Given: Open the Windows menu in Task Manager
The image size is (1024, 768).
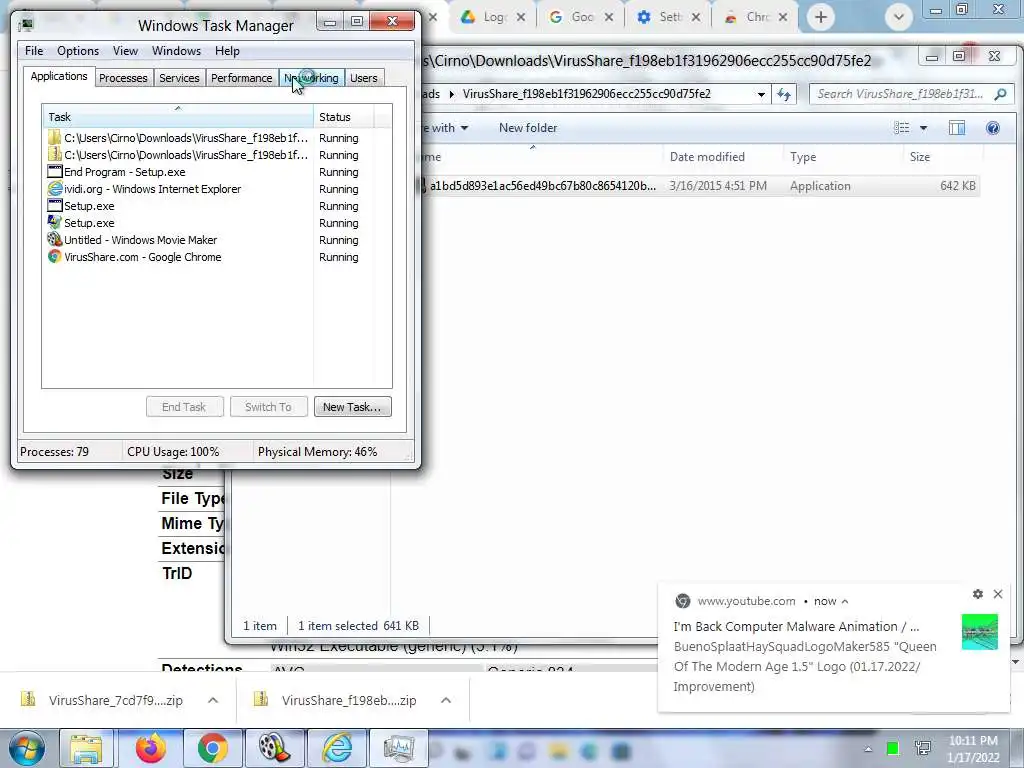Looking at the screenshot, I should click(176, 51).
